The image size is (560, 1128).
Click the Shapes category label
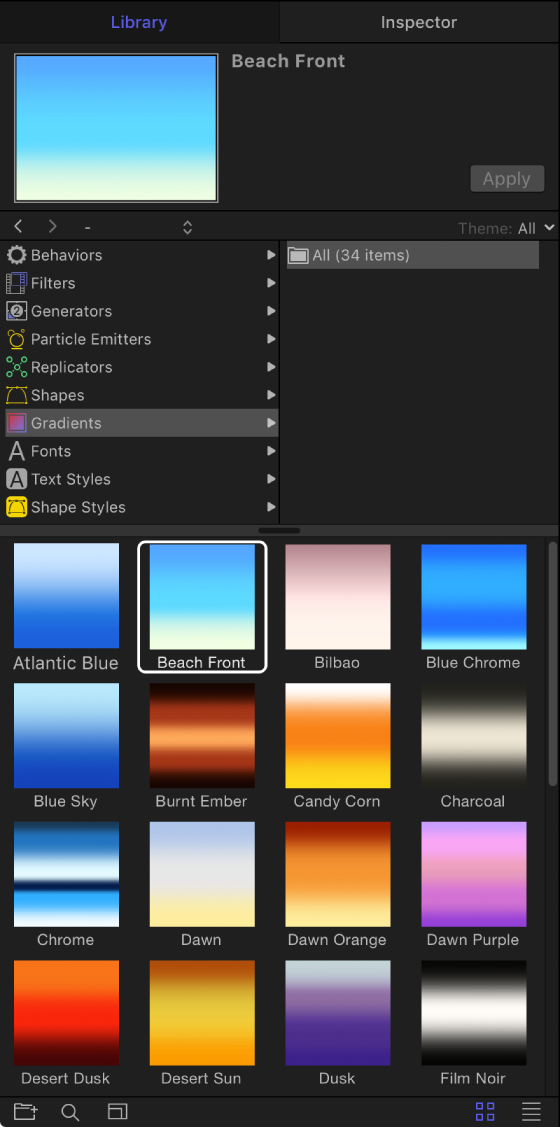point(58,395)
